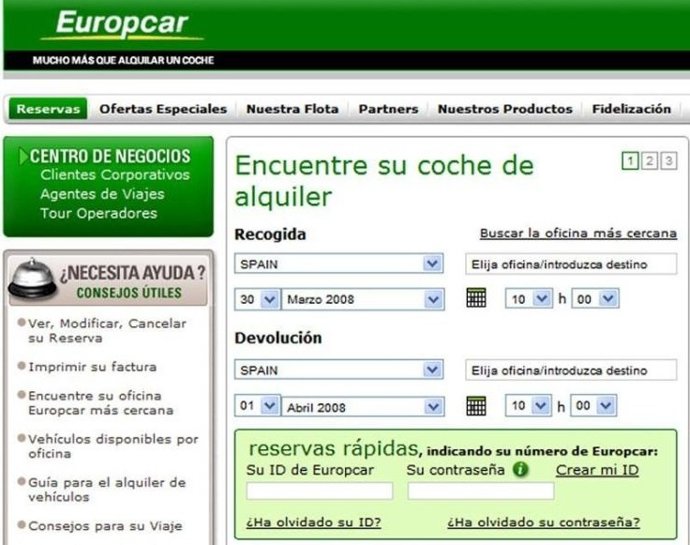This screenshot has height=545, width=690.
Task: Open the return date calendar icon
Action: (476, 406)
